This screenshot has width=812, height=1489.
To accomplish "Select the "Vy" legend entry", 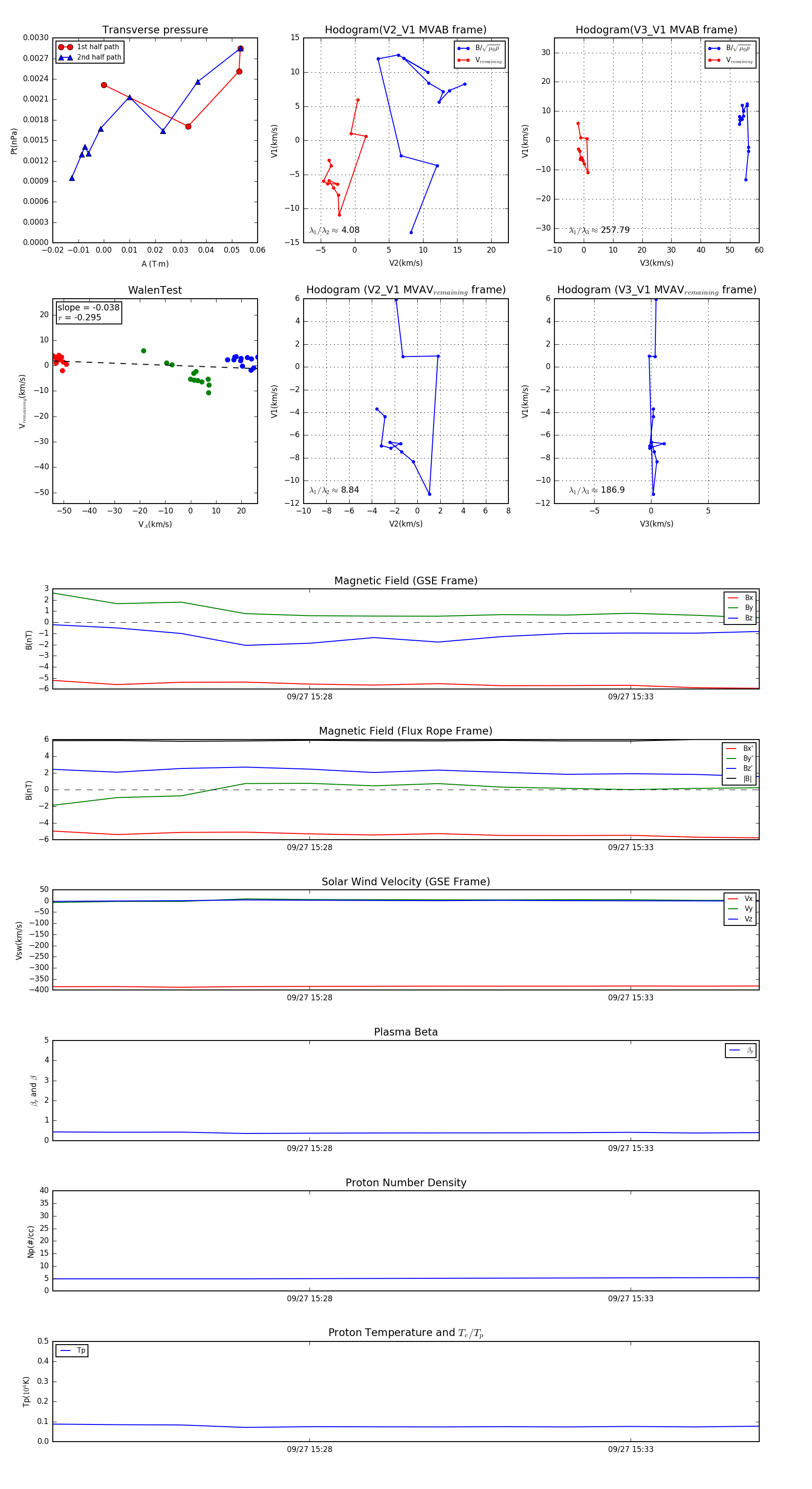I will 740,909.
